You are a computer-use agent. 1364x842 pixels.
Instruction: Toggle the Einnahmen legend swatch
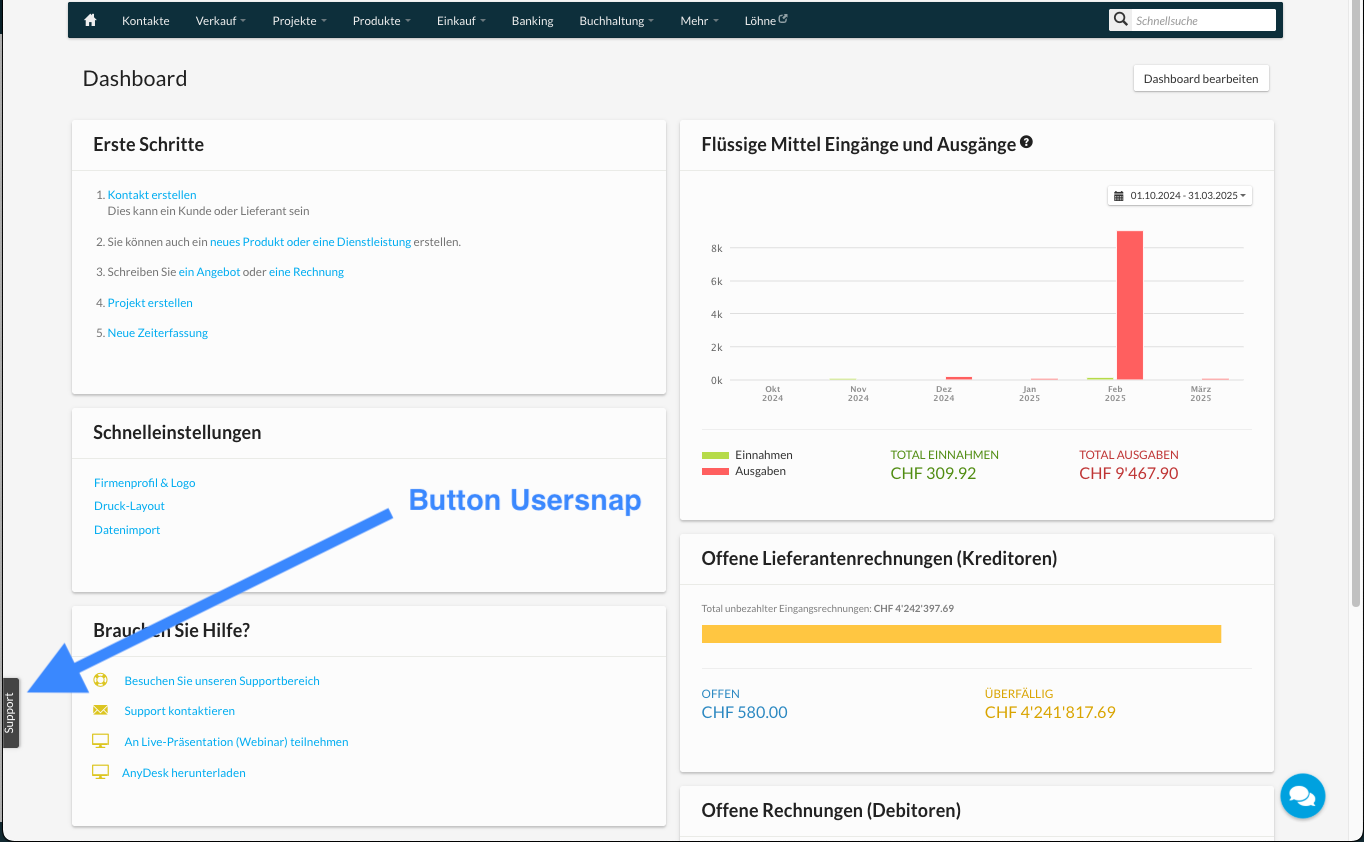715,455
